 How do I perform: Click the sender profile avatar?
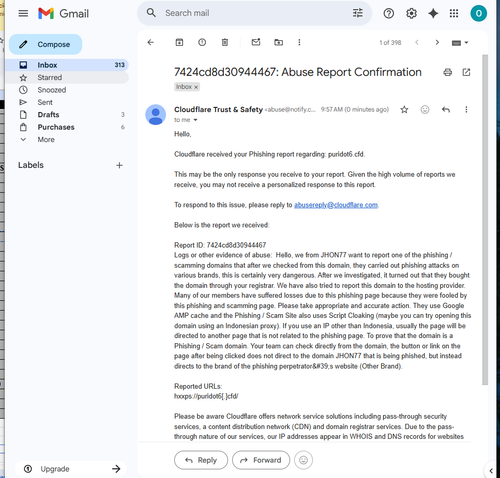[155, 115]
